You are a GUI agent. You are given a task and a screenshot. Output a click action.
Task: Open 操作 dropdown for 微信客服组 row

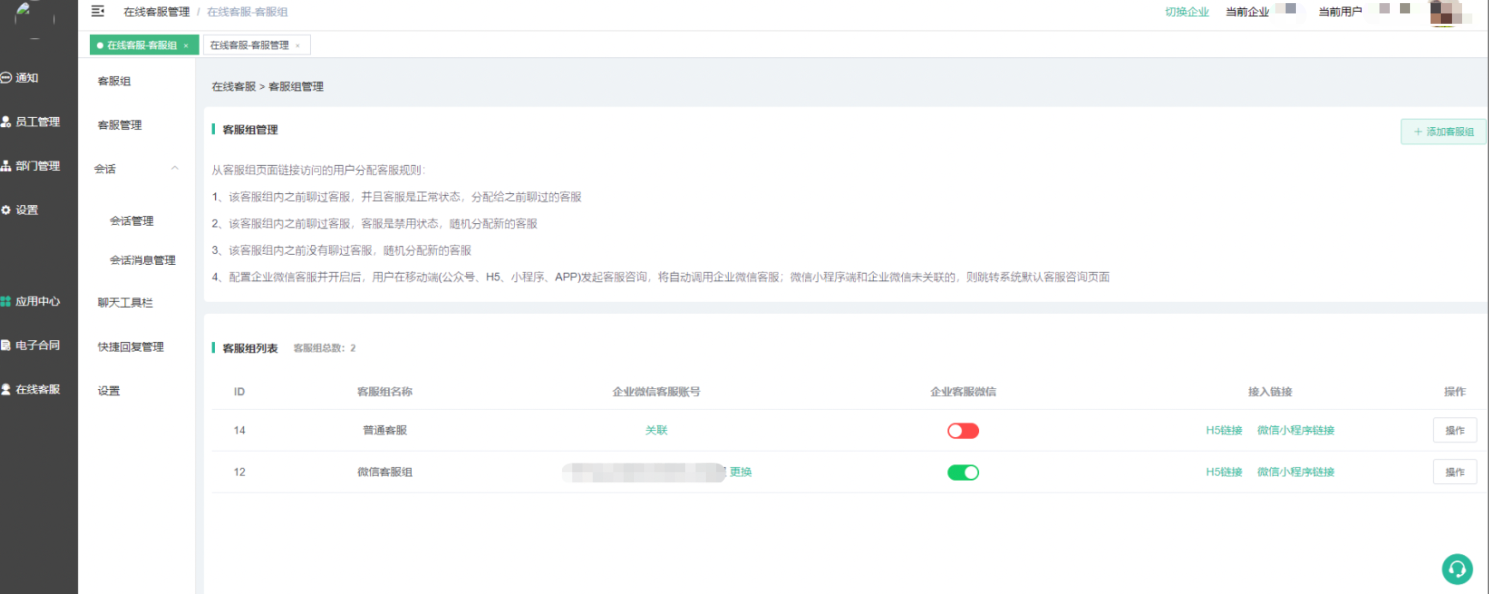pos(1454,472)
